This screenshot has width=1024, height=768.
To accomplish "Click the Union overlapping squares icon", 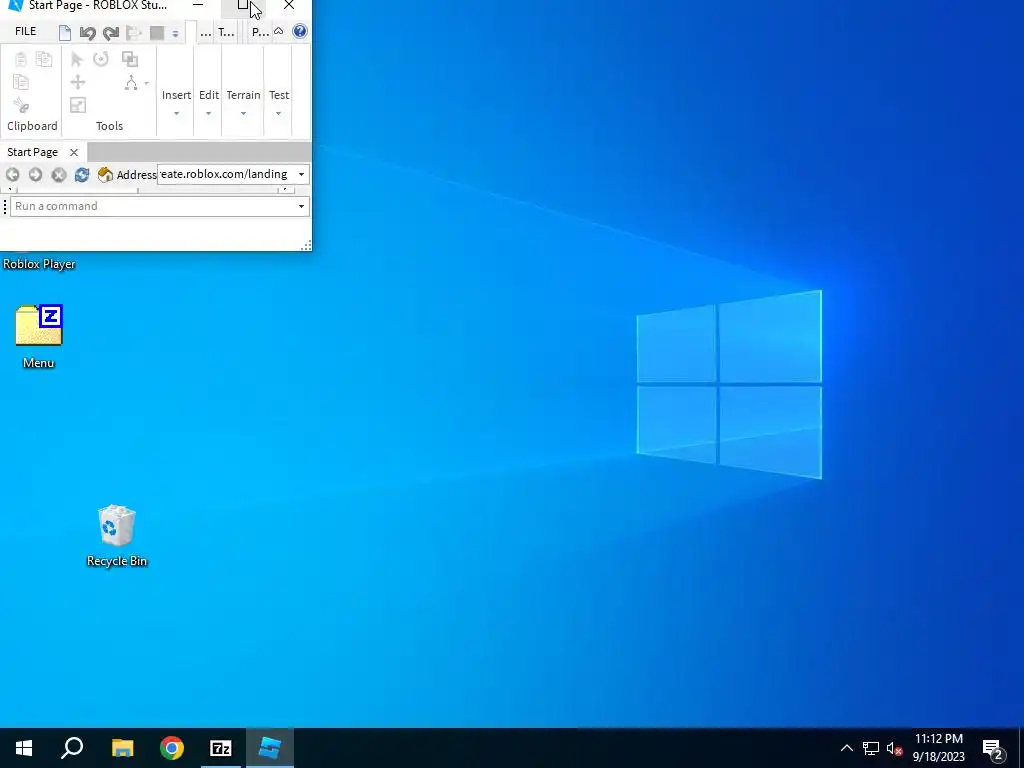I will point(130,59).
